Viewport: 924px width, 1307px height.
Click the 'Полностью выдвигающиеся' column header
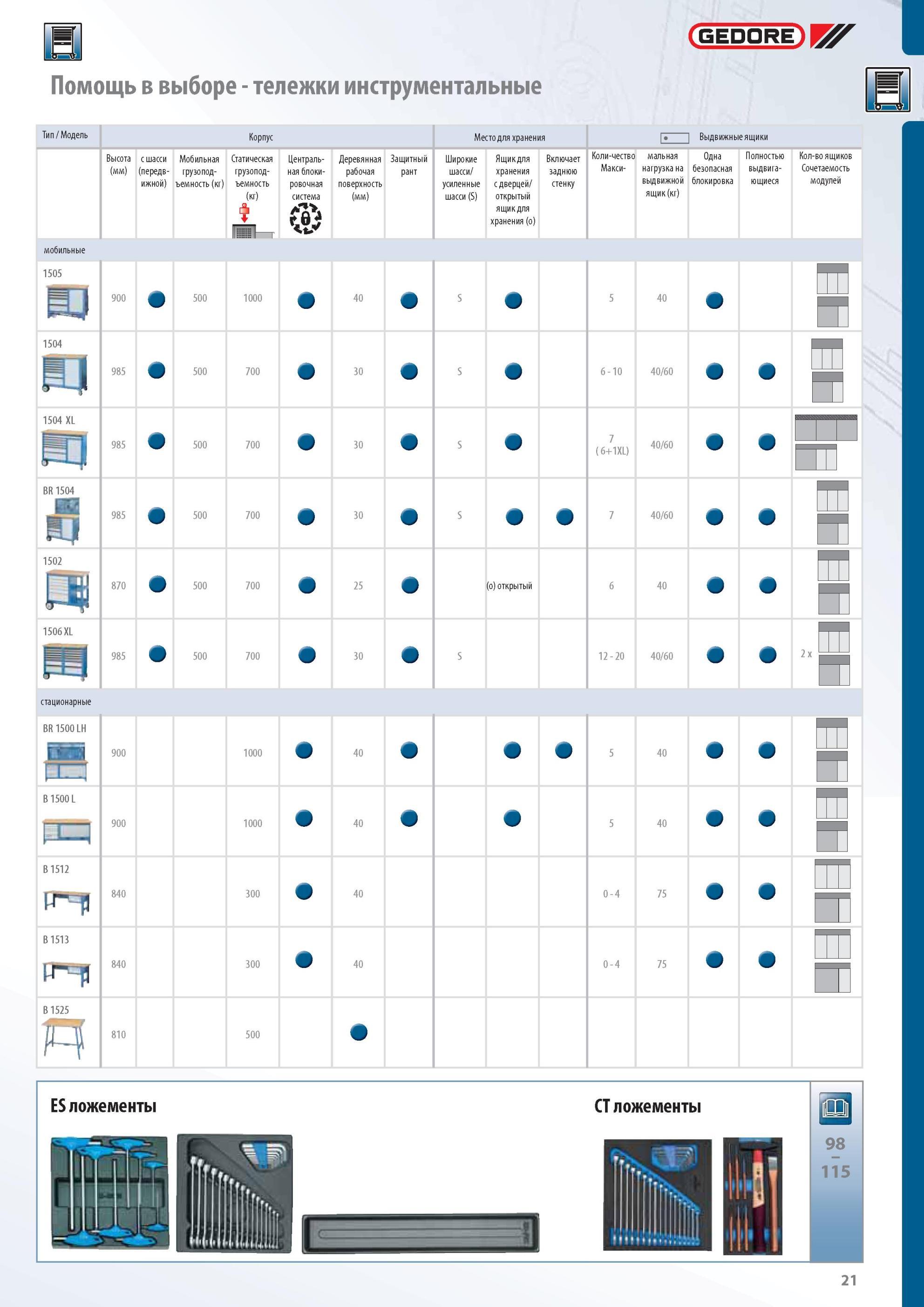(765, 169)
